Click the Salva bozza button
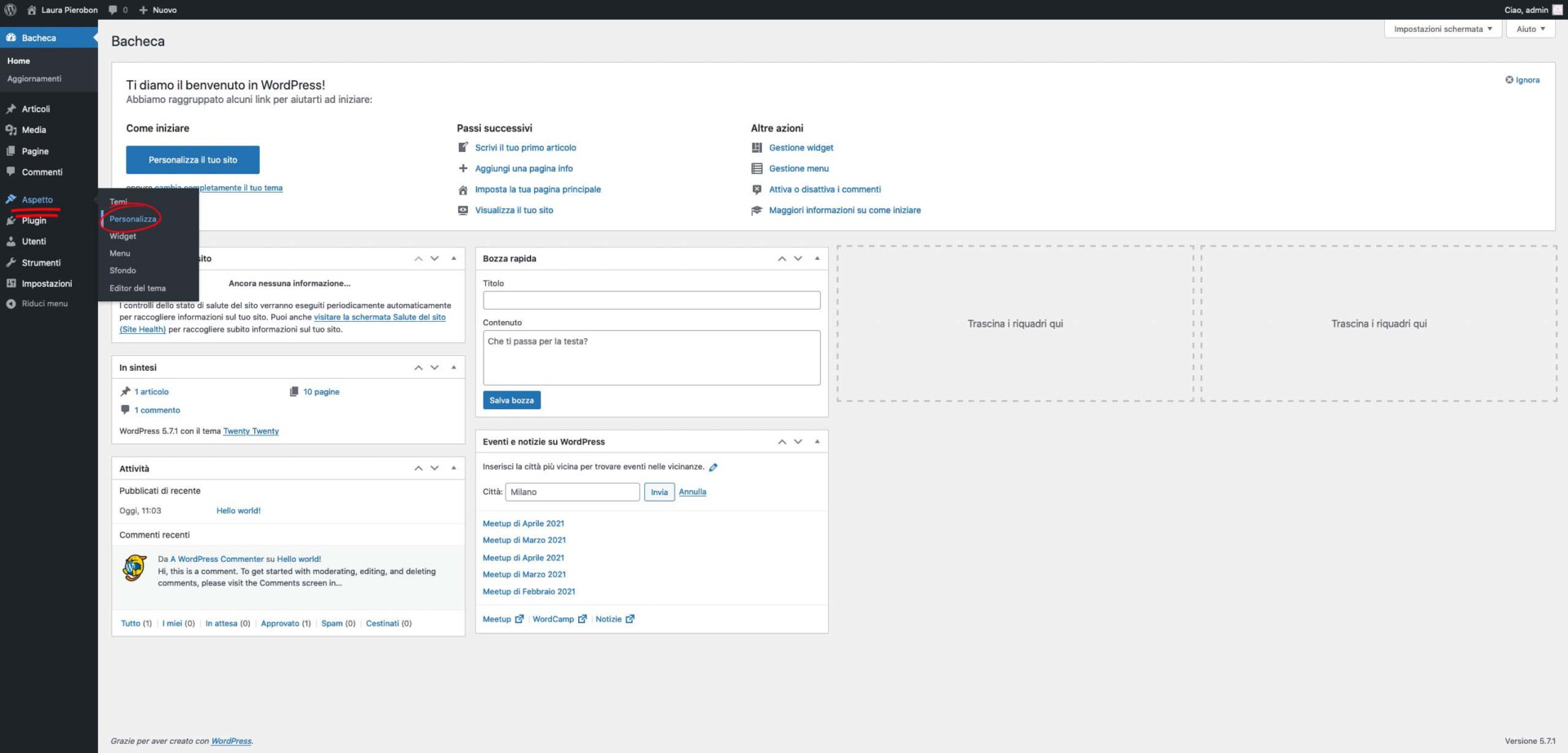Screen dimensions: 1568x753 point(511,400)
